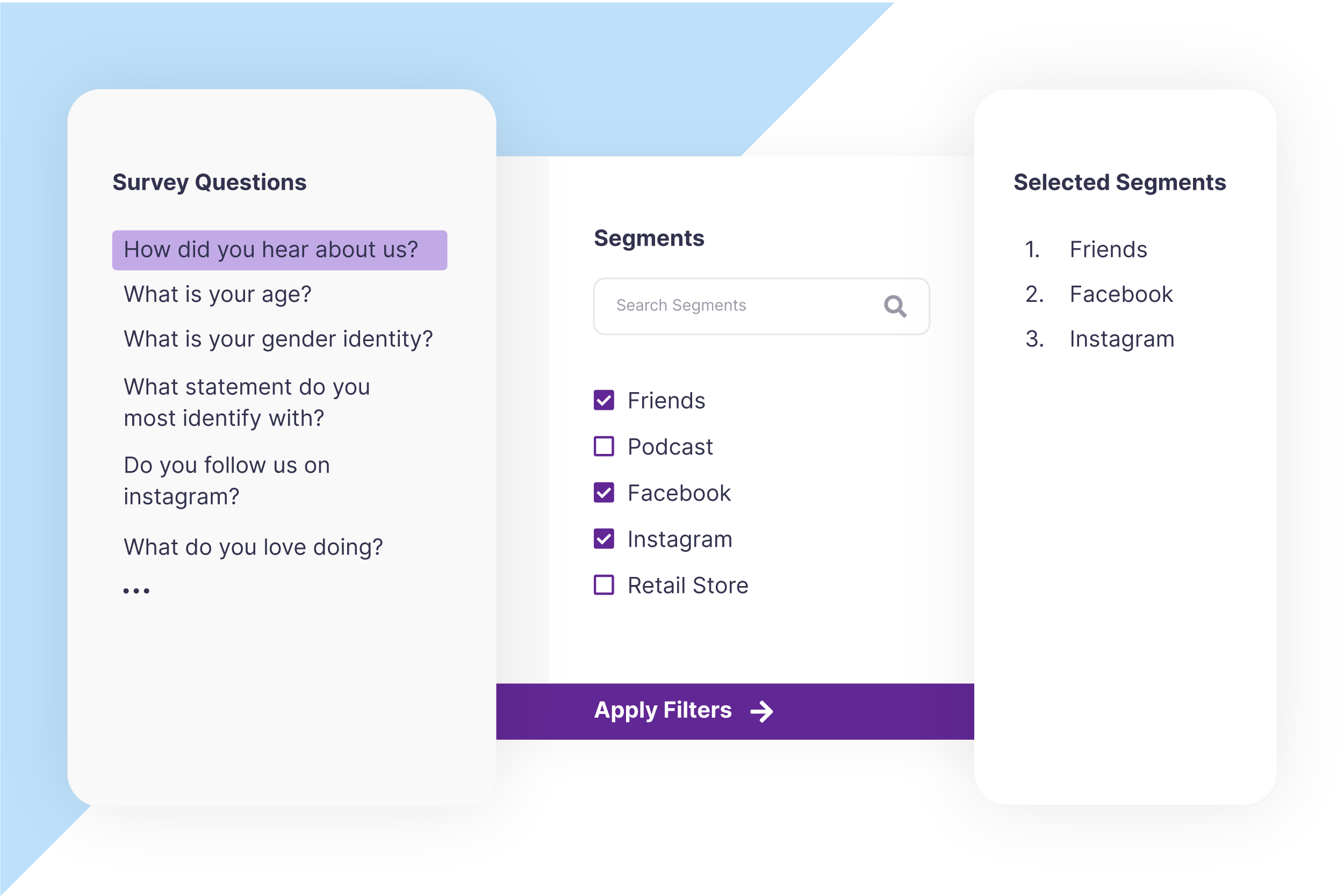The height and width of the screenshot is (896, 1344).
Task: Click the search magnifier icon
Action: 895,306
